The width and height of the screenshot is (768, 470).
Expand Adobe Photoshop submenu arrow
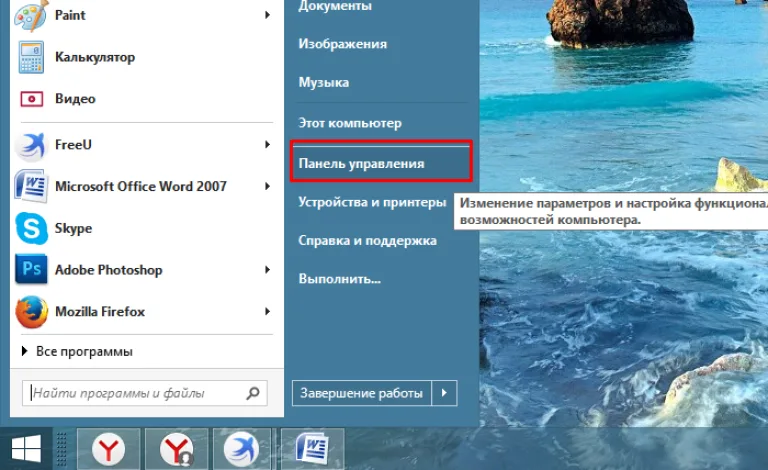click(267, 270)
